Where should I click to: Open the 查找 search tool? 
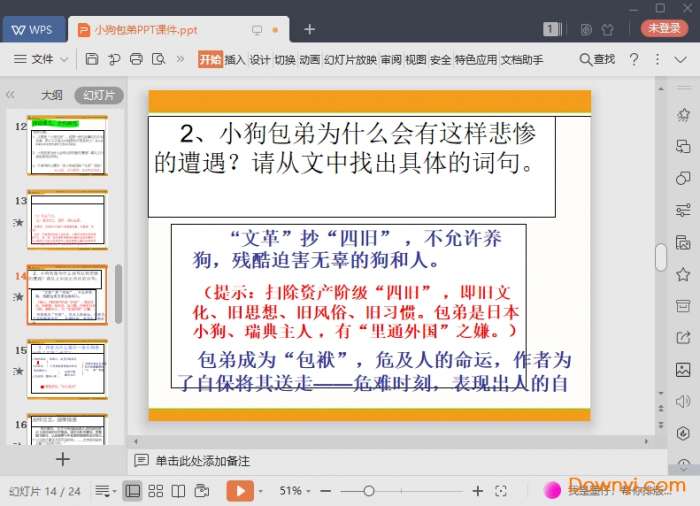coord(596,60)
